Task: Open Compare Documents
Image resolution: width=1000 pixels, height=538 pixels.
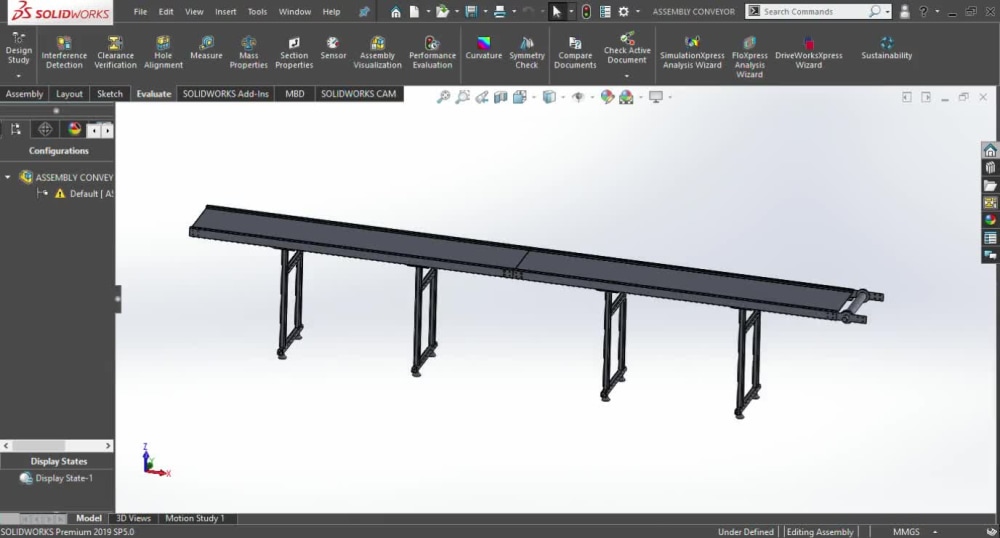Action: click(575, 52)
